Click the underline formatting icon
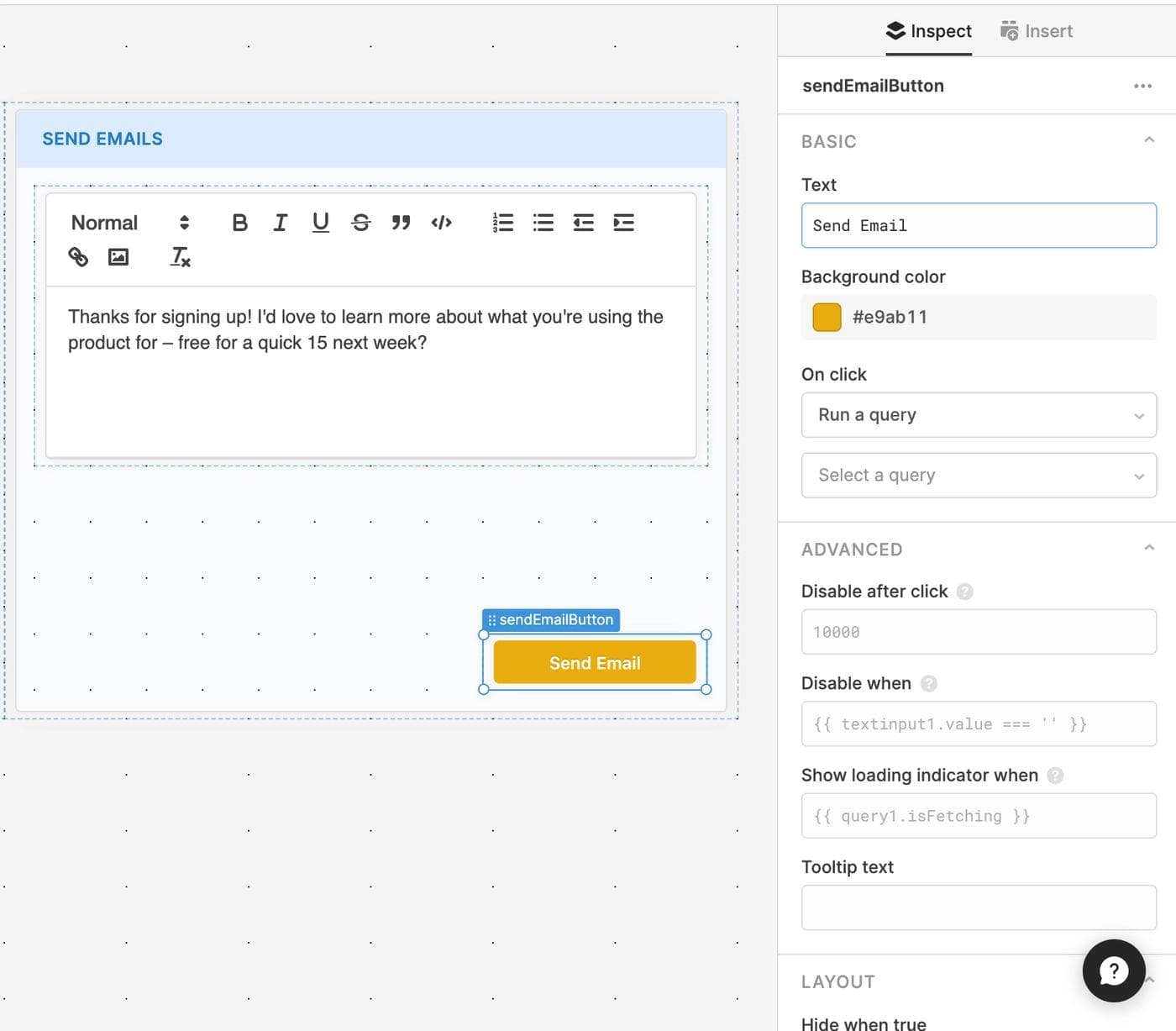This screenshot has height=1031, width=1176. pyautogui.click(x=320, y=223)
